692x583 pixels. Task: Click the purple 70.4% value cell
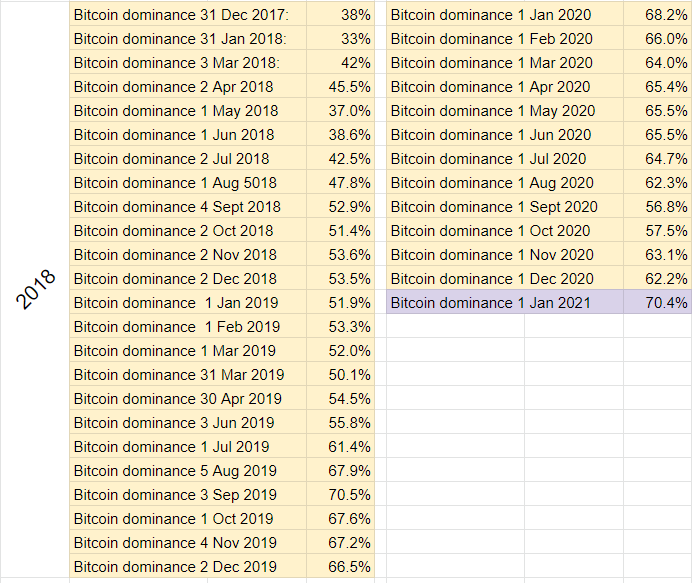click(x=658, y=302)
